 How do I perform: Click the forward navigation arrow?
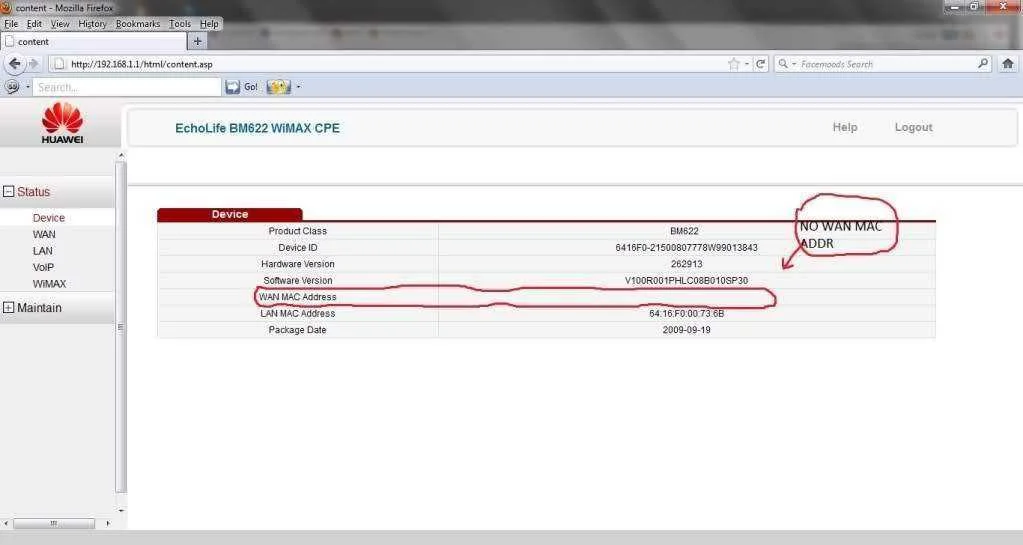(x=34, y=64)
